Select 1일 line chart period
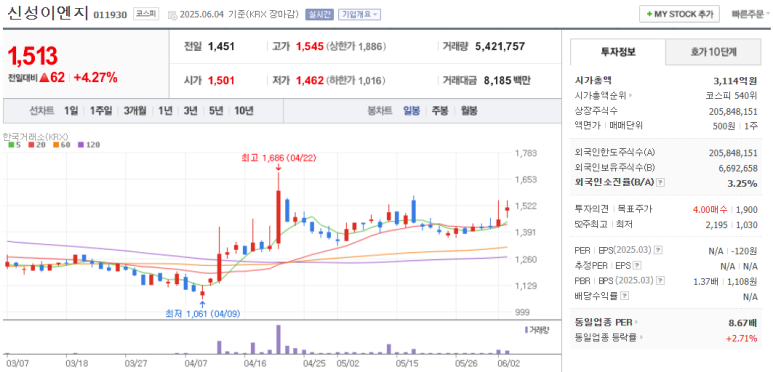Viewport: 773px width, 372px height. [70, 110]
